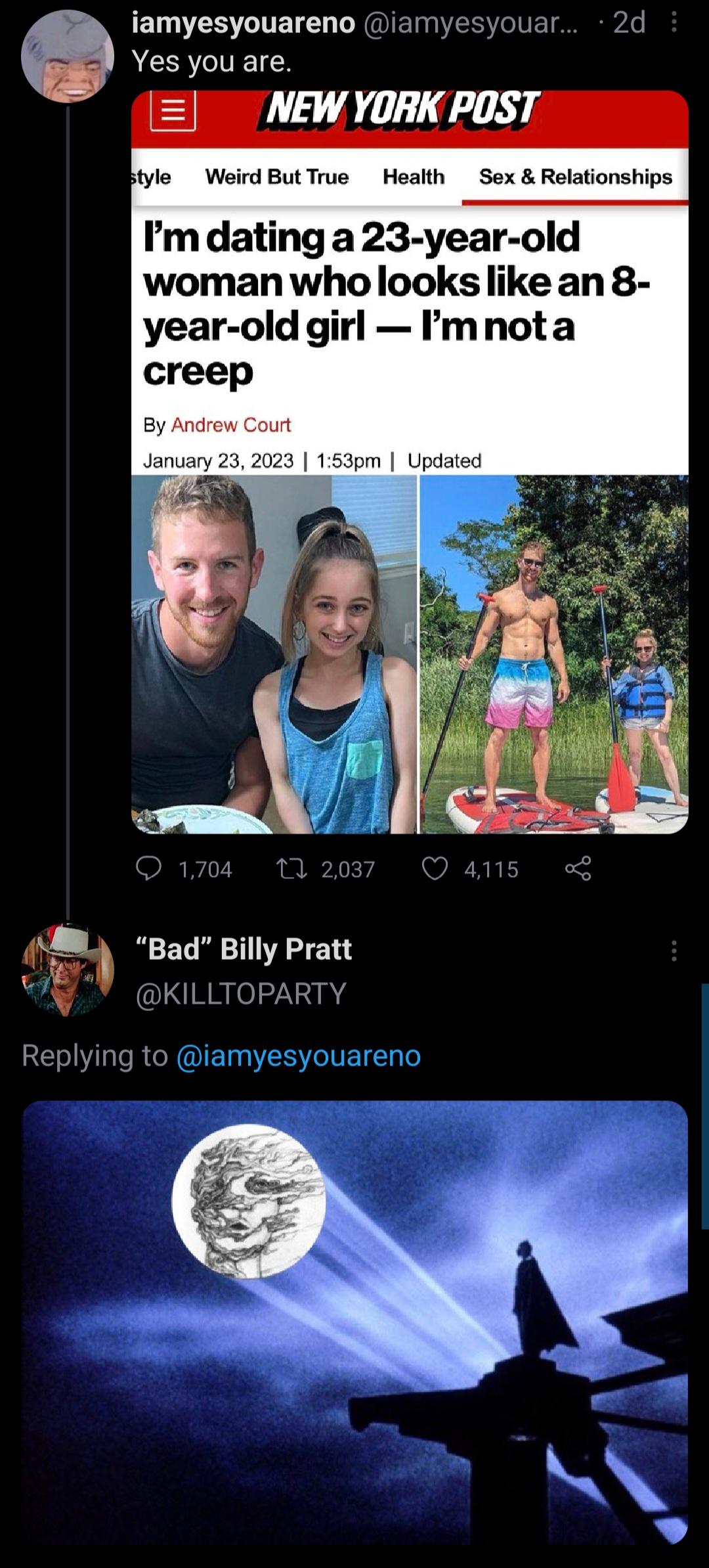Open the Health section tab

click(x=414, y=177)
